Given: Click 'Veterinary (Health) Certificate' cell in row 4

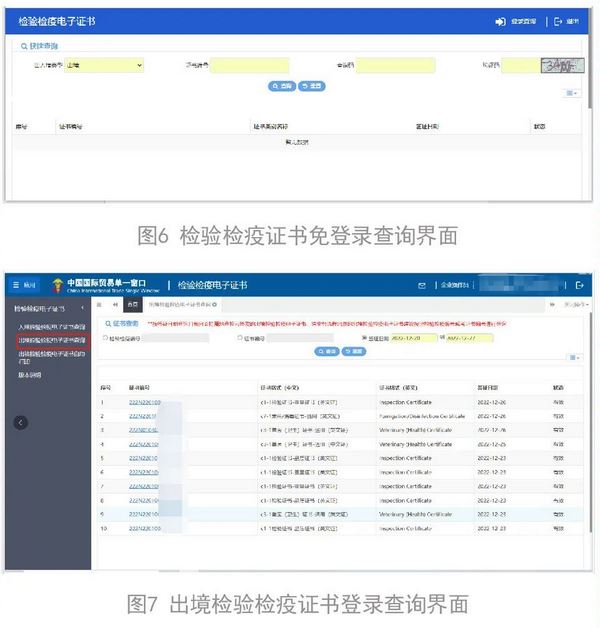Looking at the screenshot, I should tap(416, 444).
